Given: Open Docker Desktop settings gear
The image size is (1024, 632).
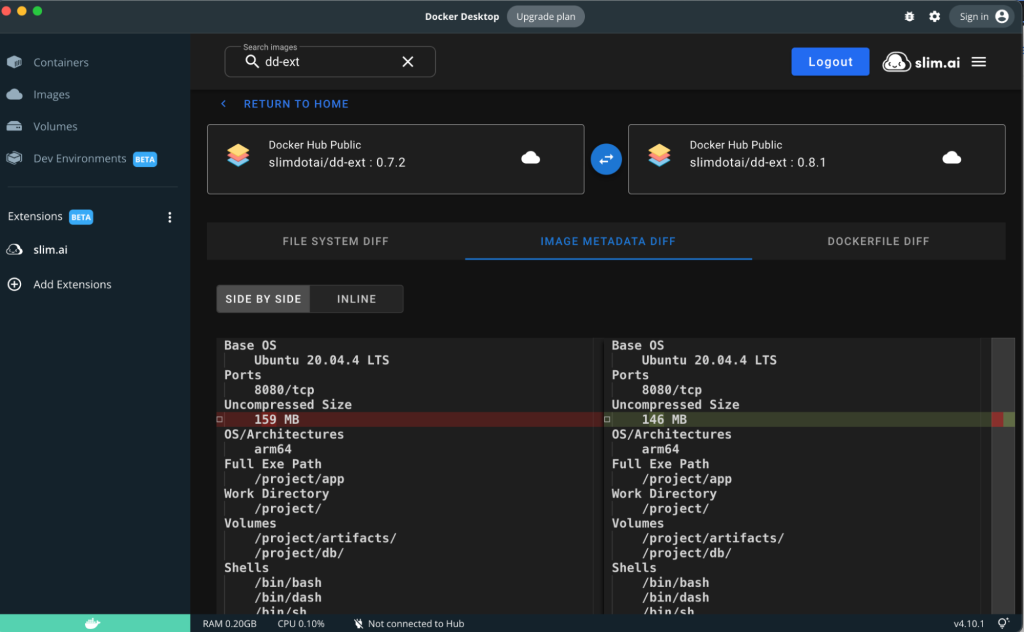Looking at the screenshot, I should (935, 16).
